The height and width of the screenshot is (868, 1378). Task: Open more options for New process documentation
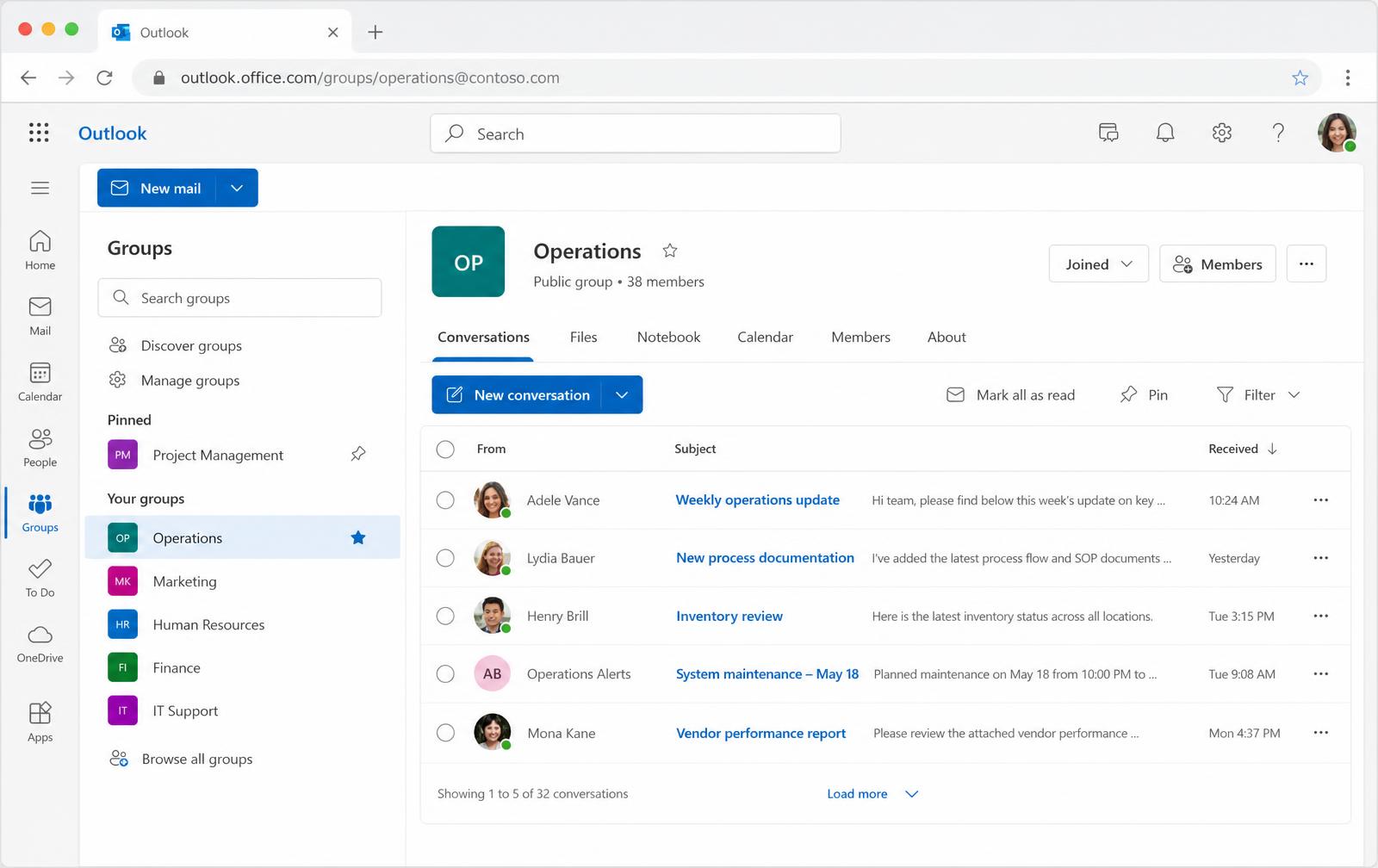tap(1321, 558)
